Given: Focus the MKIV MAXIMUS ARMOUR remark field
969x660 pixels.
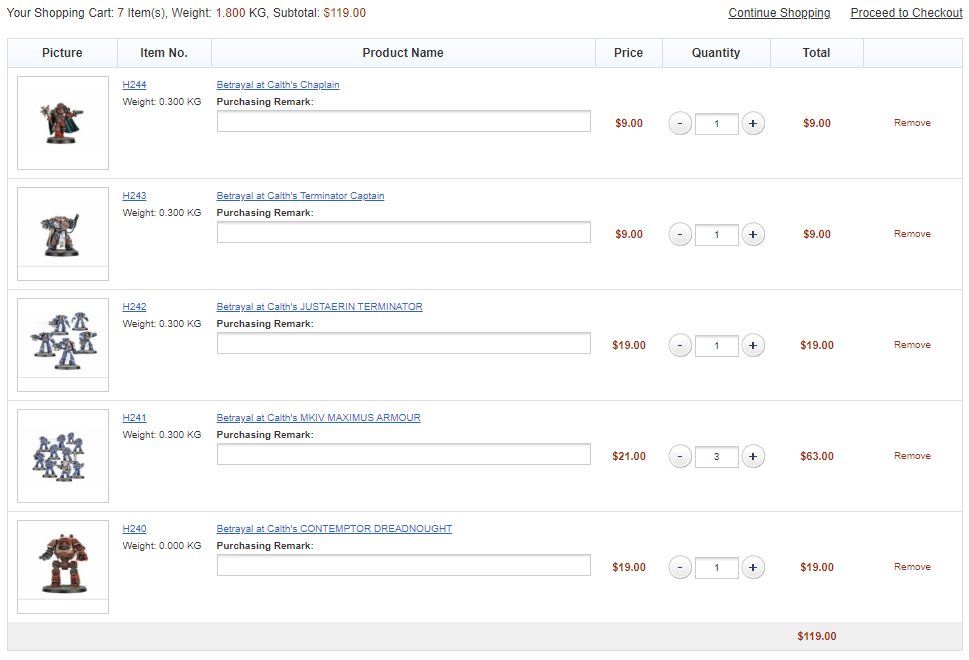Looking at the screenshot, I should click(404, 454).
